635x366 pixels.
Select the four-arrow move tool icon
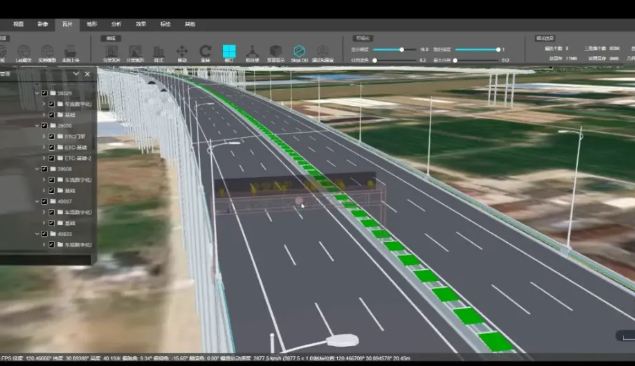click(x=182, y=51)
